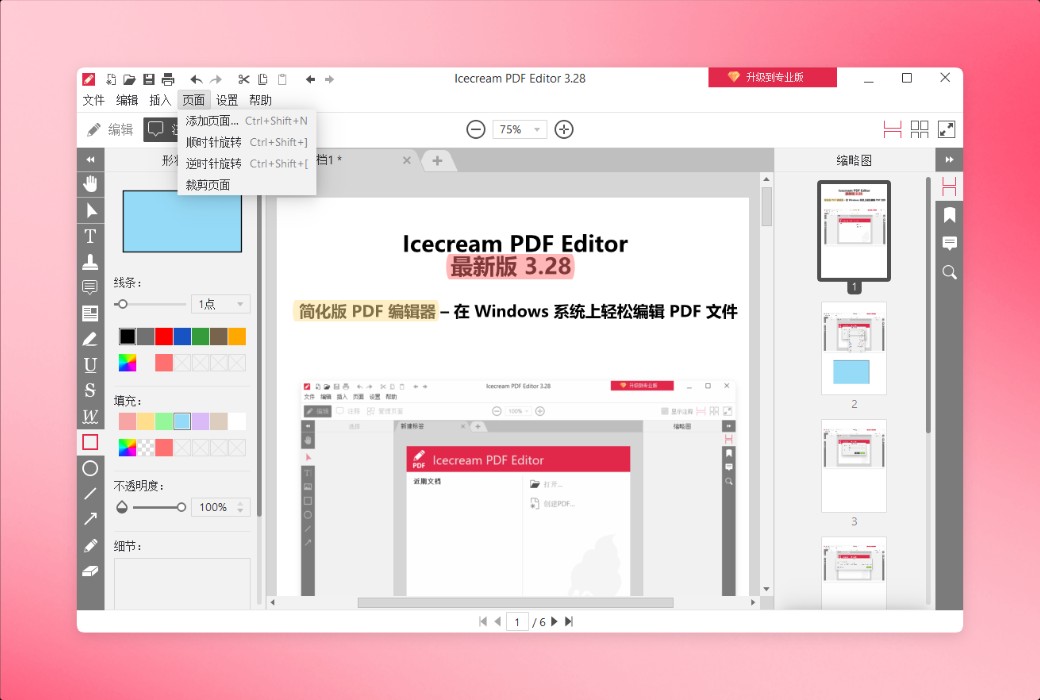Viewport: 1040px width, 700px height.
Task: Open the Bookmarks panel in the right sidebar
Action: tap(947, 214)
